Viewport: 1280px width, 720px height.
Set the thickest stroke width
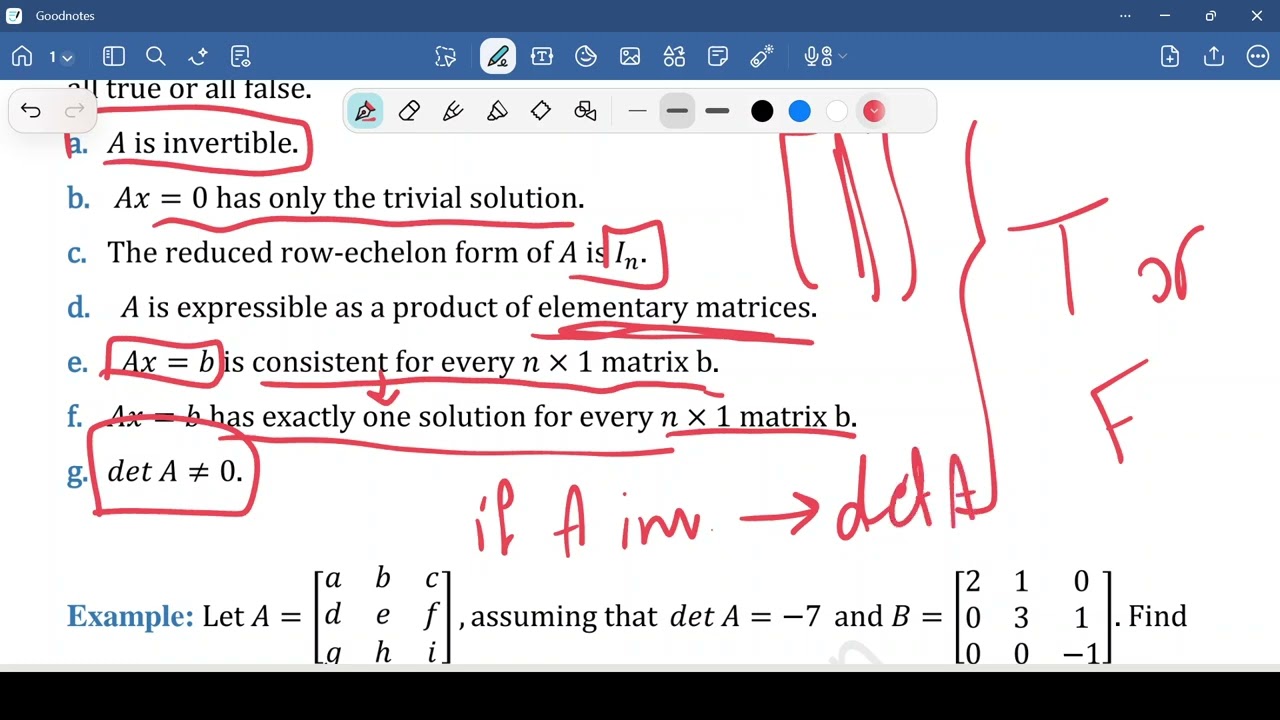[717, 111]
